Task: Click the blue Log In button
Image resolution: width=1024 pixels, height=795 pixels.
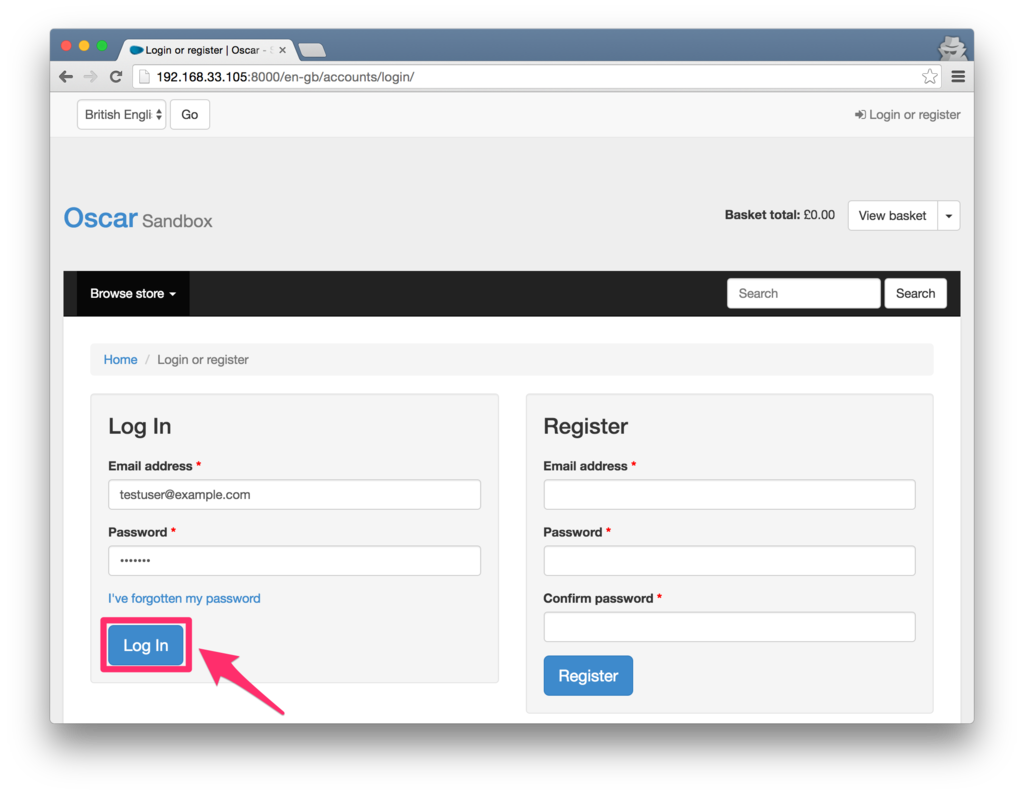Action: (146, 645)
